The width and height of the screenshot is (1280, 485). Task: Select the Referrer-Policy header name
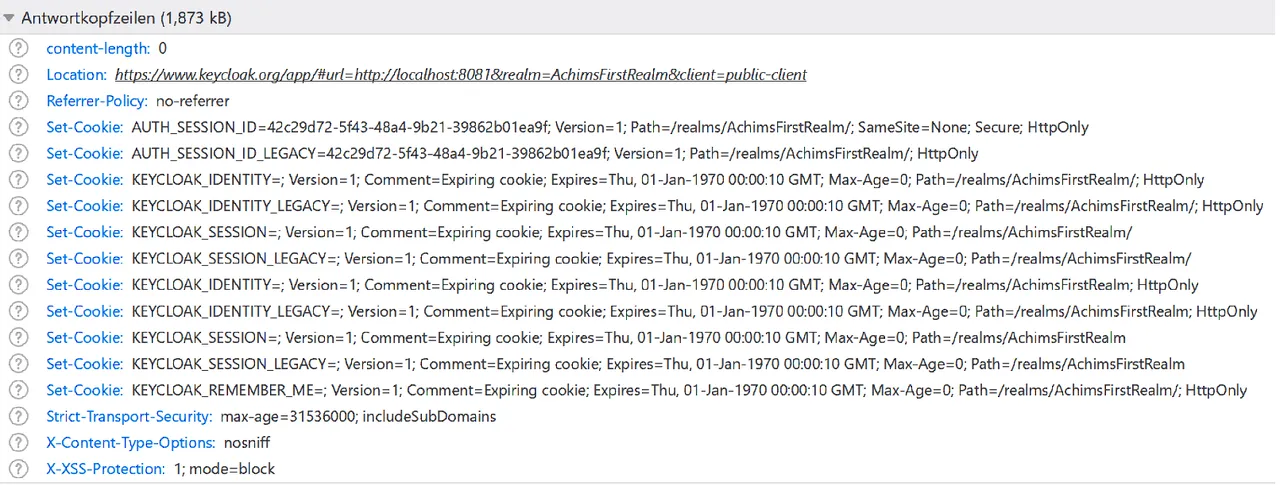pos(97,101)
